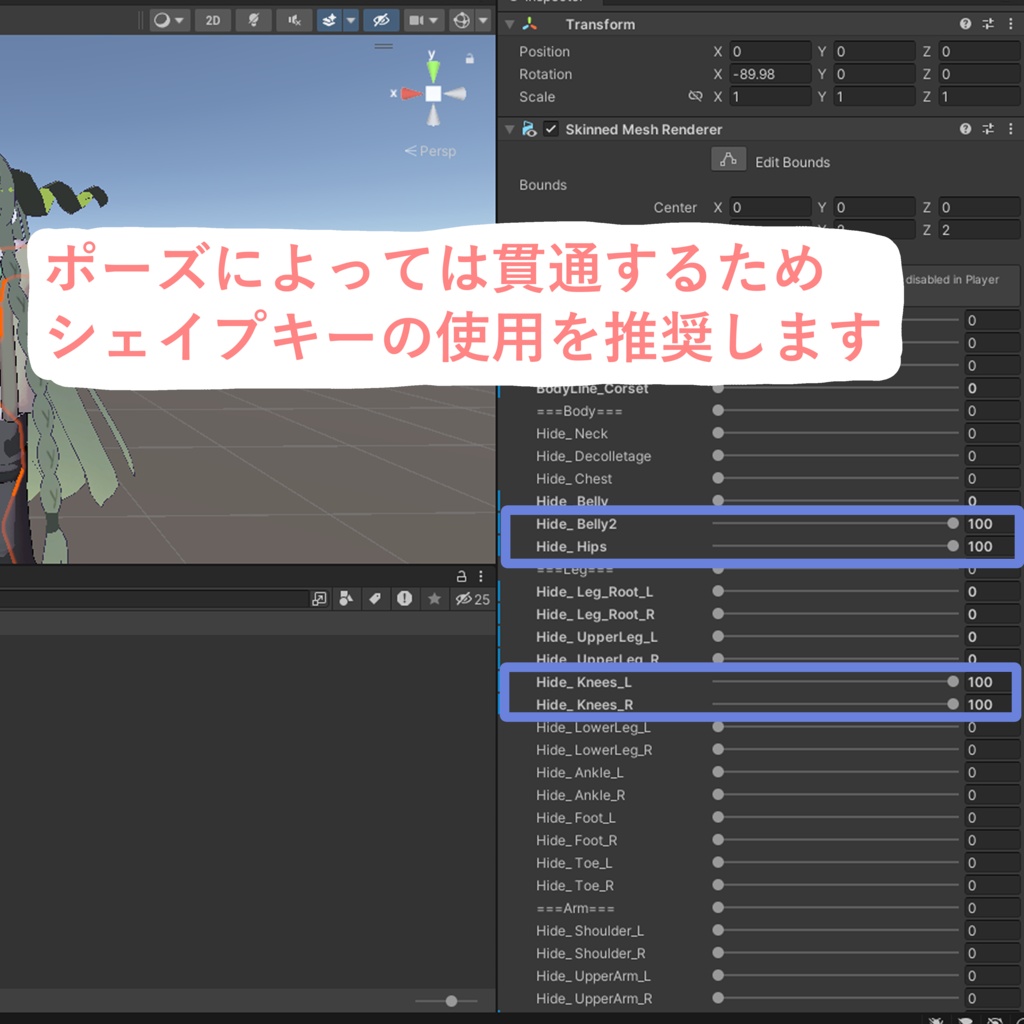Click Hide_UpperArm_R value field

coord(993,999)
